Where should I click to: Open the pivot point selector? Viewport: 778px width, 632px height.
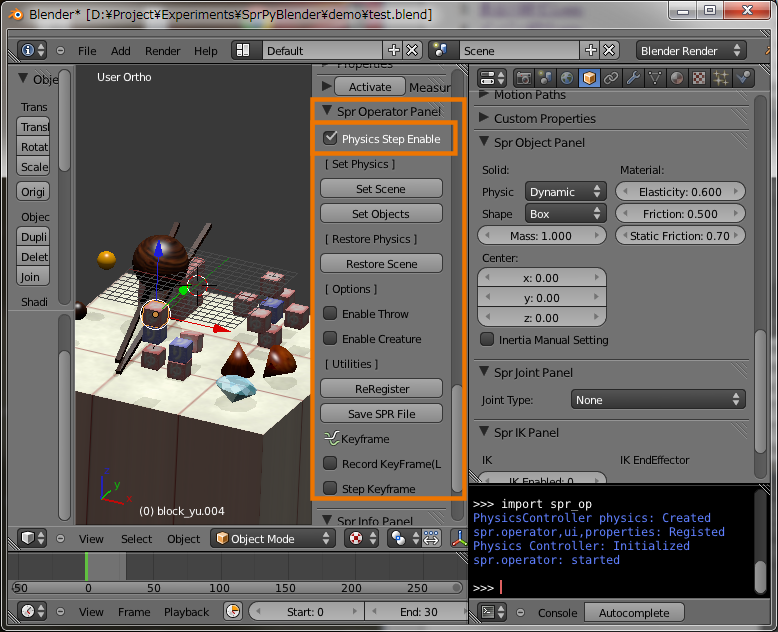click(404, 538)
